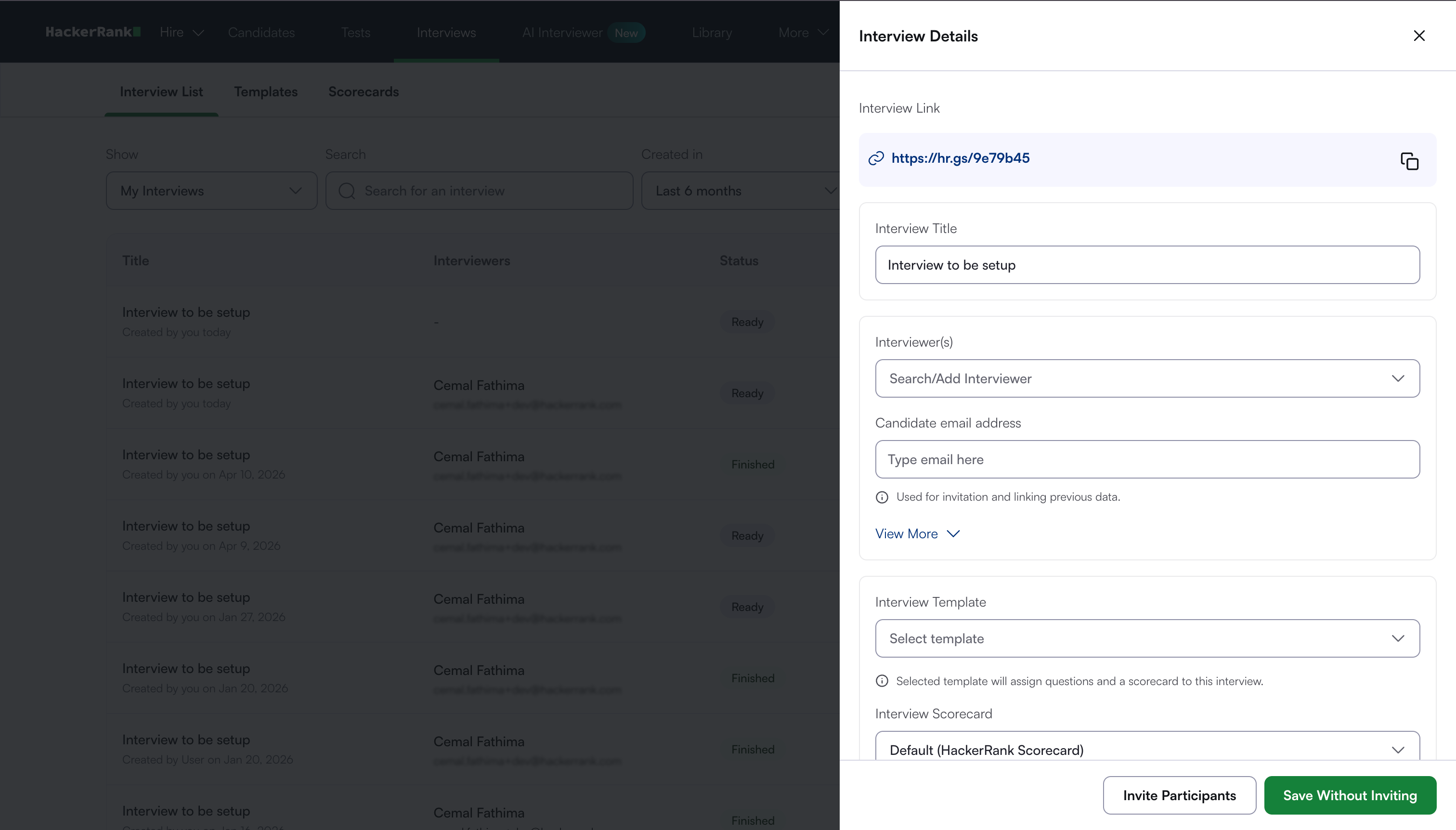1456x830 pixels.
Task: Open the Candidates menu item
Action: 261,32
